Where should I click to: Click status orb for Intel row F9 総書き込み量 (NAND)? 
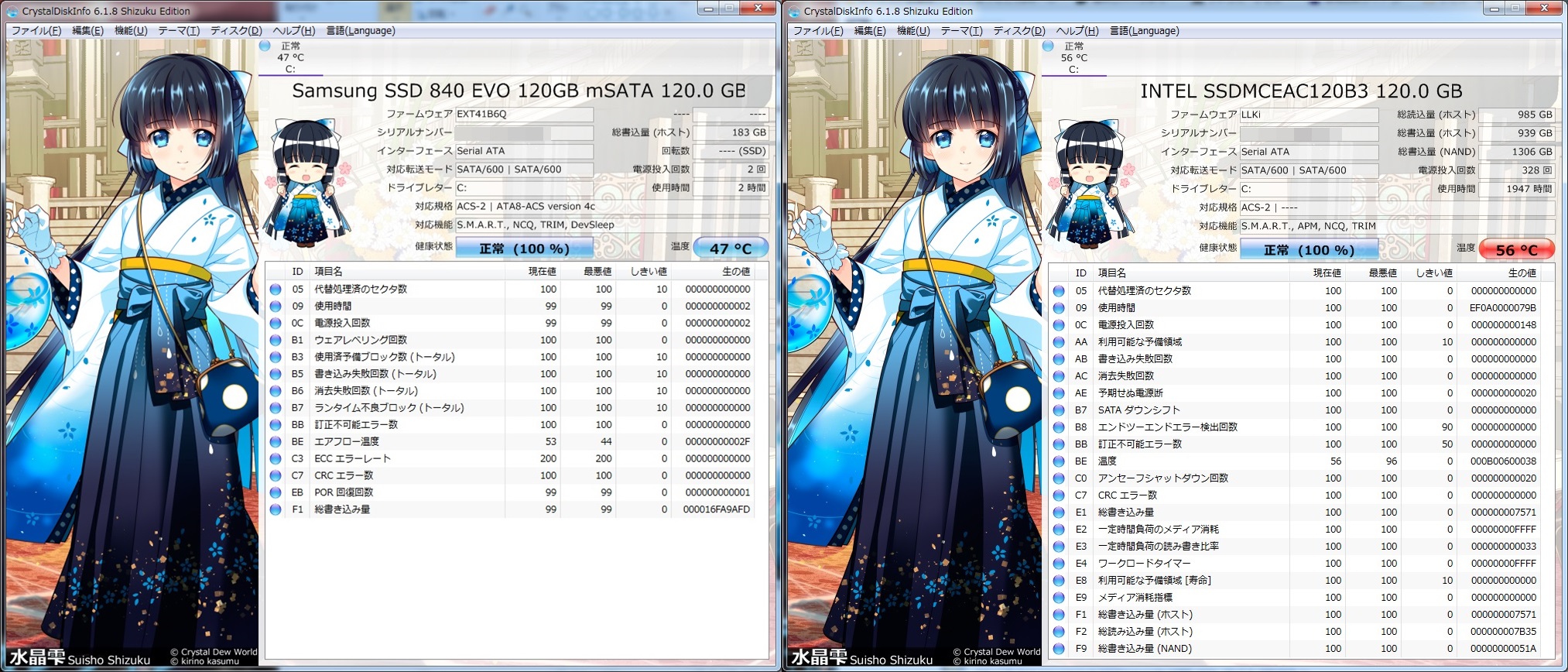pyautogui.click(x=1059, y=648)
